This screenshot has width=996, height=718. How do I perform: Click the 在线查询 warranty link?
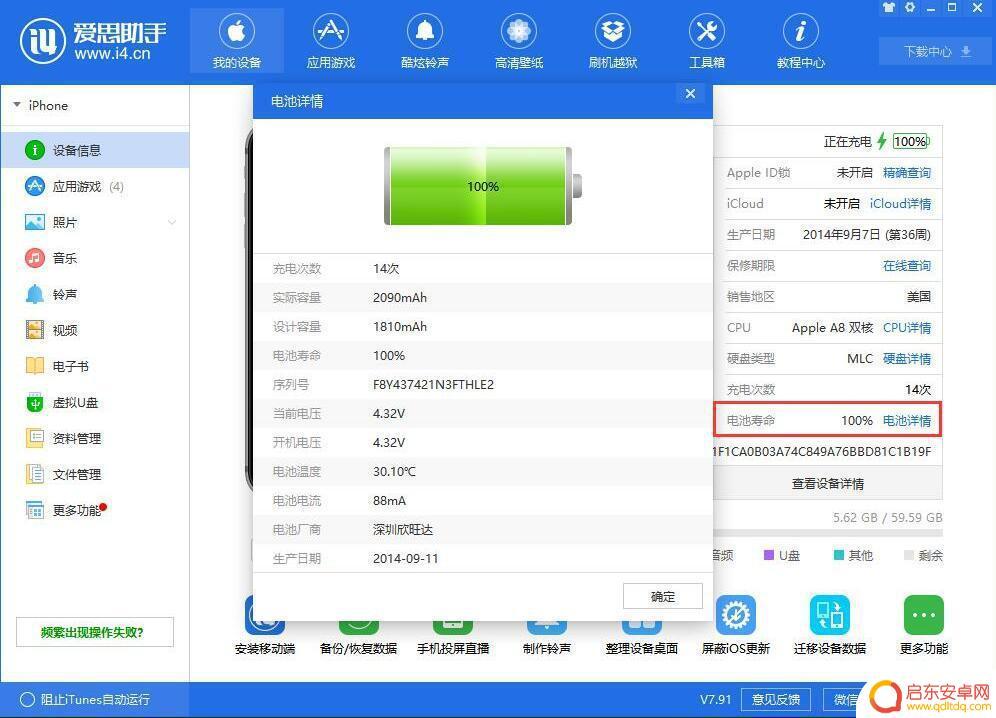tap(906, 266)
